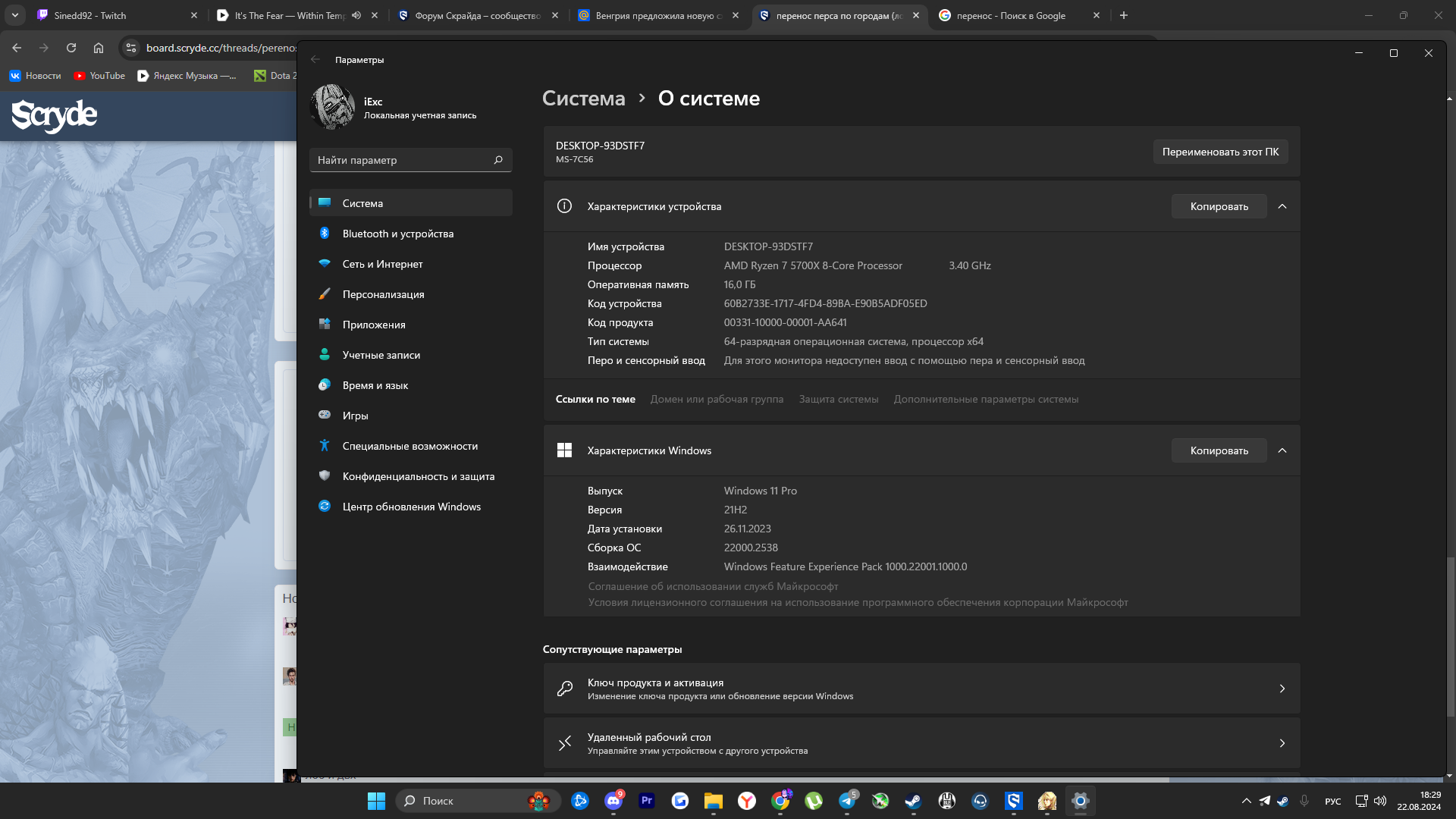Screen dimensions: 1456x819
Task: Select Персонализация in sidebar
Action: coord(383,294)
